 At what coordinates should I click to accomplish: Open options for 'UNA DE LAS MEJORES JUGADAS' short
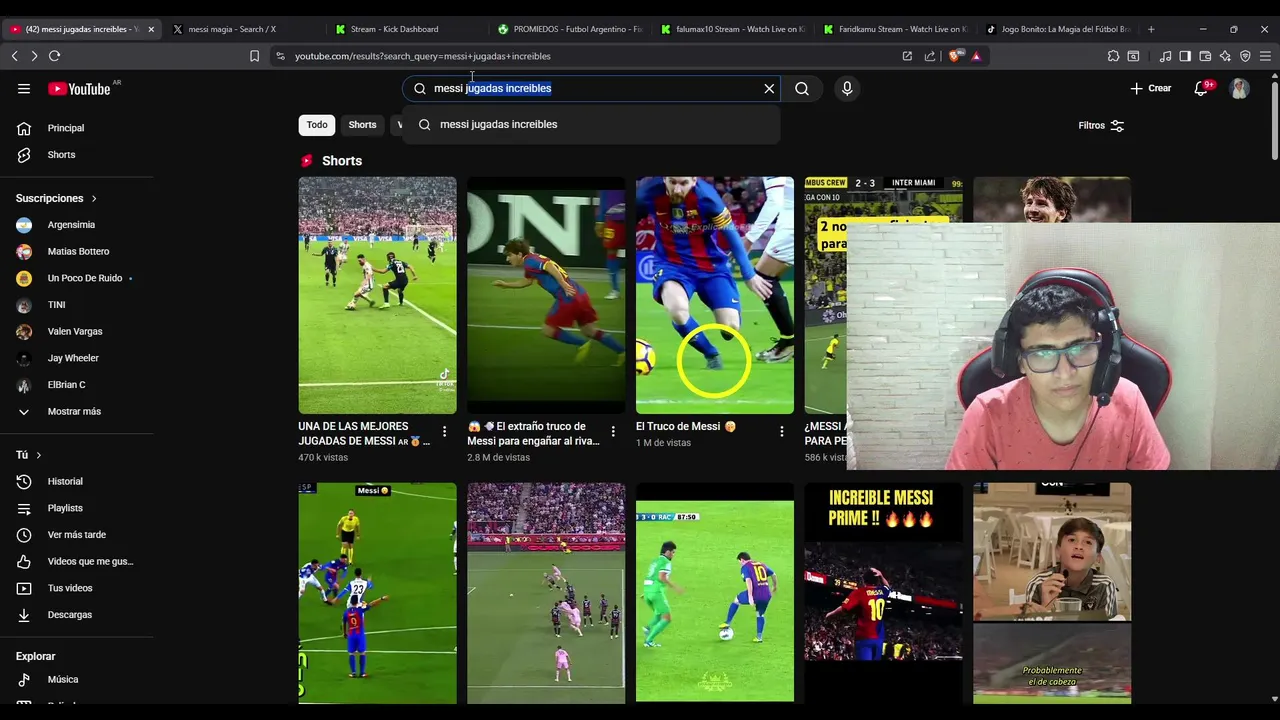pyautogui.click(x=444, y=432)
